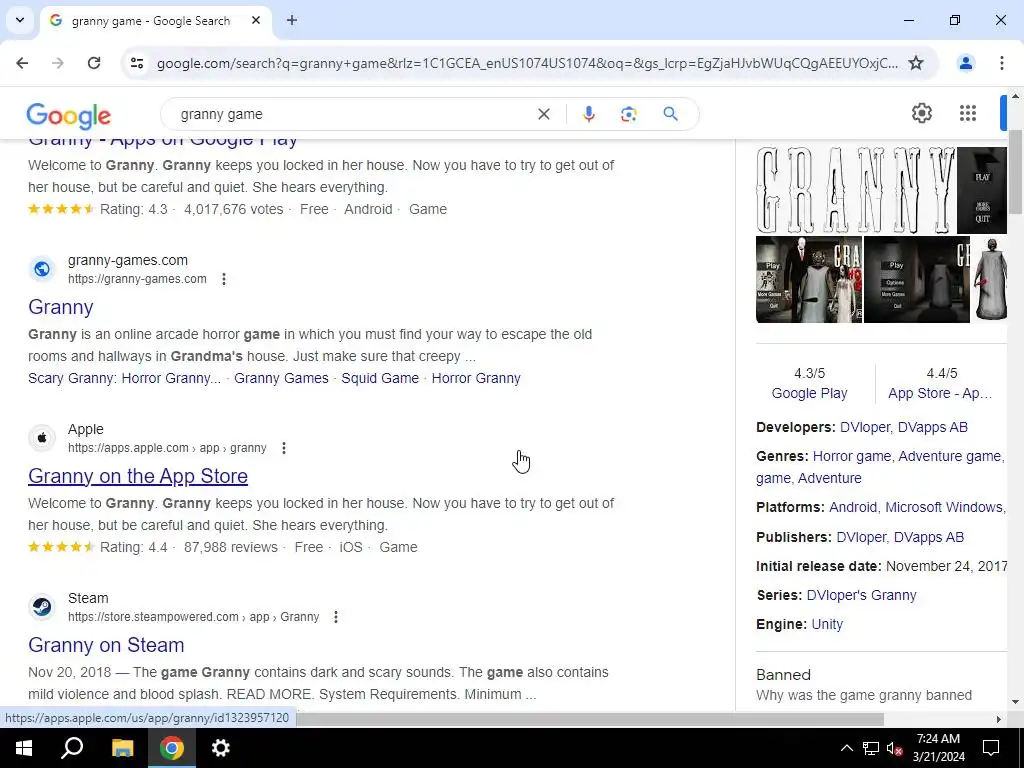
Task: Close the granny game Google Search tab
Action: tap(256, 20)
